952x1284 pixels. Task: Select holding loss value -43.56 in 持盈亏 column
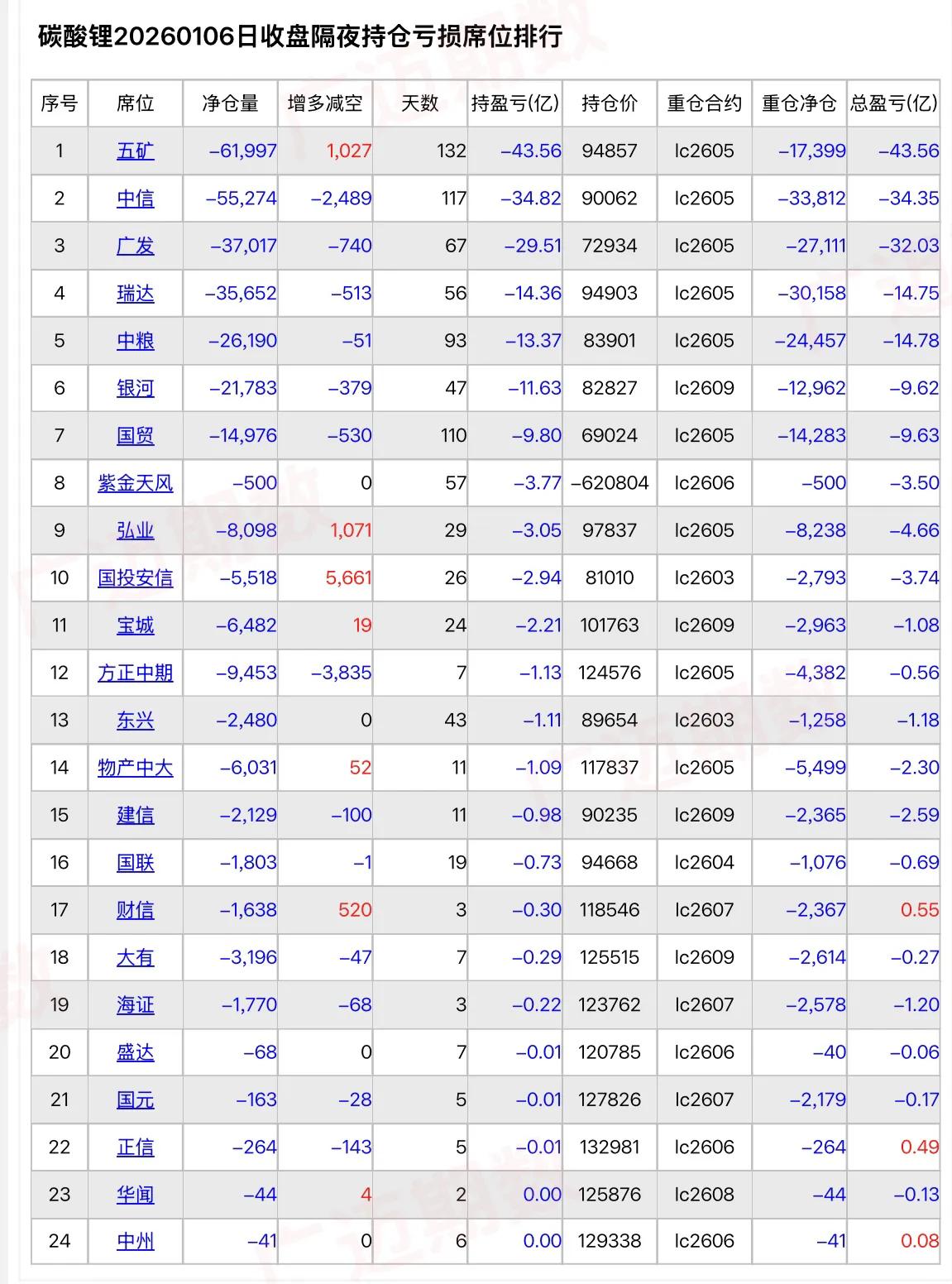point(531,151)
